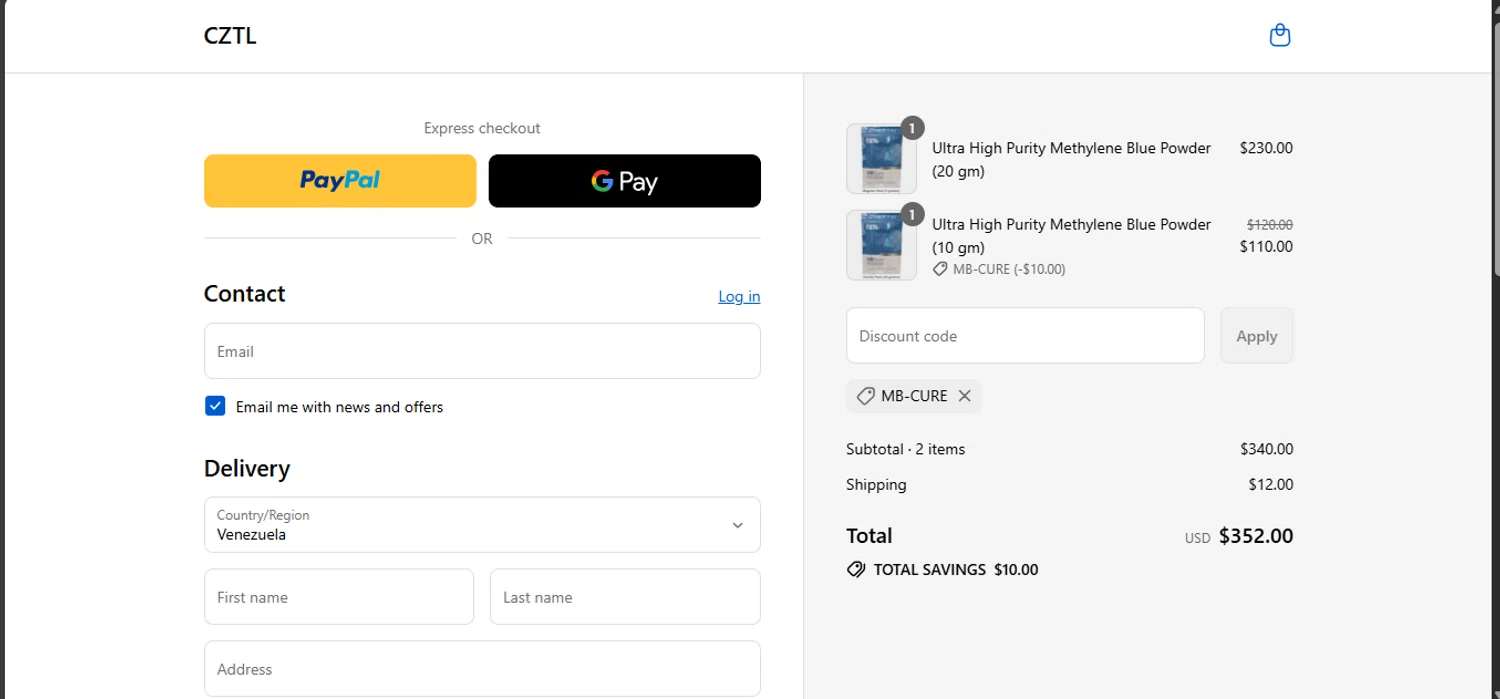Click the Shipping $12.00 amount
This screenshot has width=1500, height=699.
point(1270,485)
